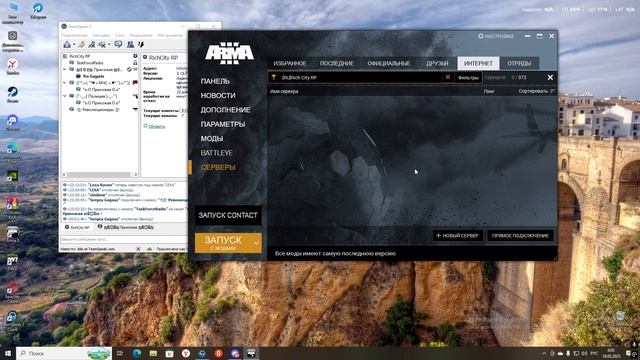
Task: Click TeamSpeak contacts toolbar icon
Action: tap(131, 44)
